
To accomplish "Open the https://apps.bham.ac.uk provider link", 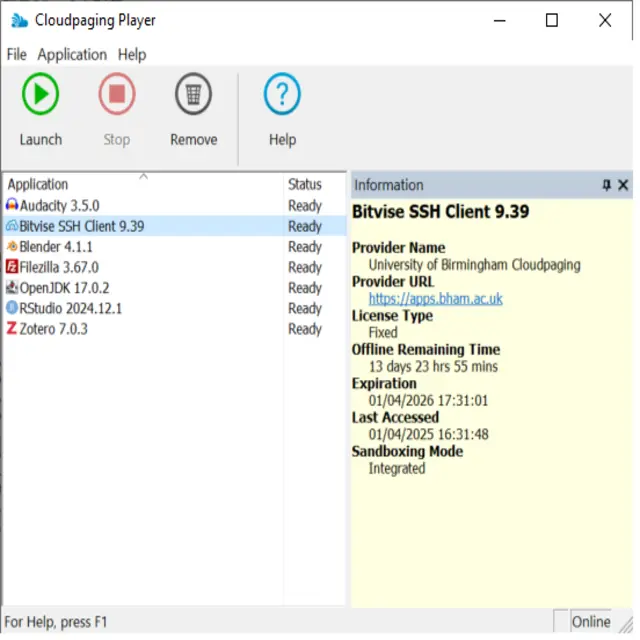I will (x=436, y=299).
